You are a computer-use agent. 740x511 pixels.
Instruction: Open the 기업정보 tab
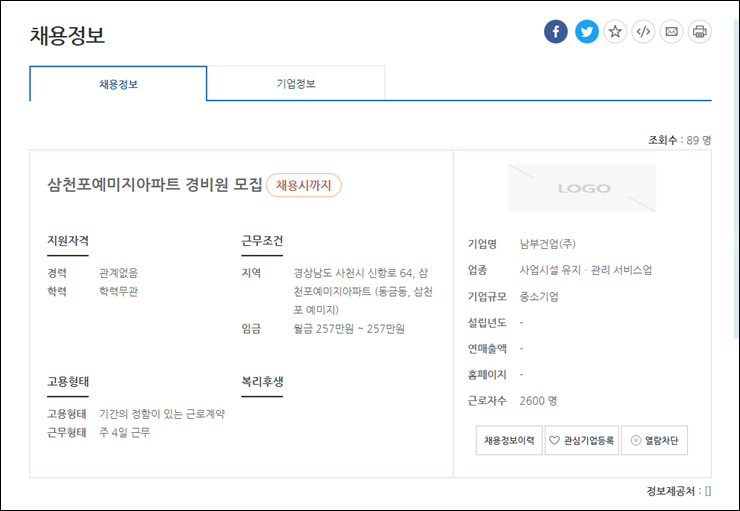(296, 84)
